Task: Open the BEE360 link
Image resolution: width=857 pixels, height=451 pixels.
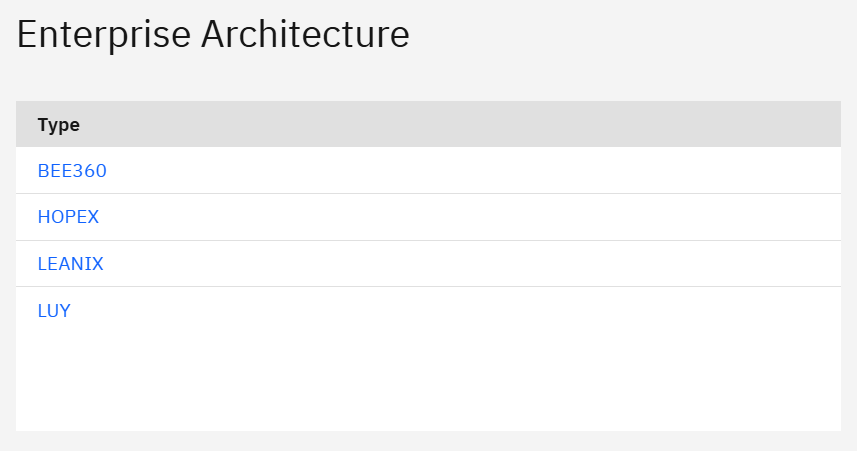Action: point(72,171)
